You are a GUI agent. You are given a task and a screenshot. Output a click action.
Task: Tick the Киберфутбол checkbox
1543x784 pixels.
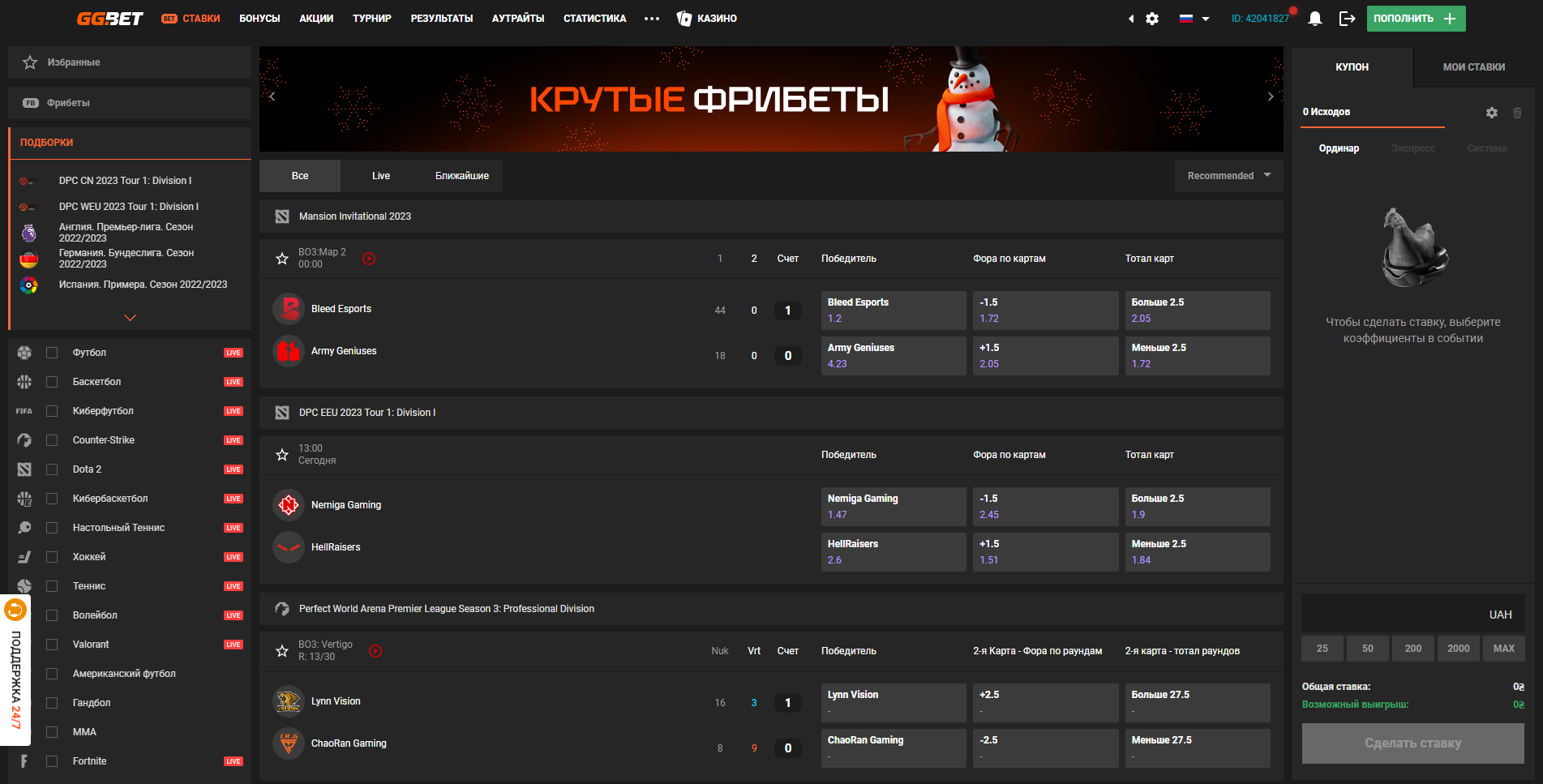click(52, 411)
